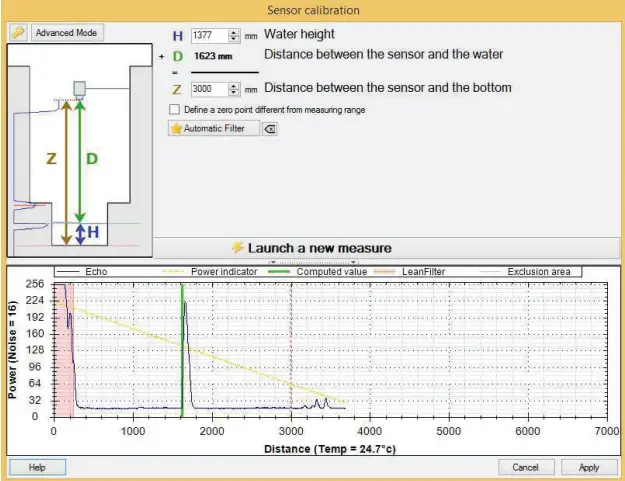
Task: Apply the Automatic Filter
Action: click(x=214, y=128)
